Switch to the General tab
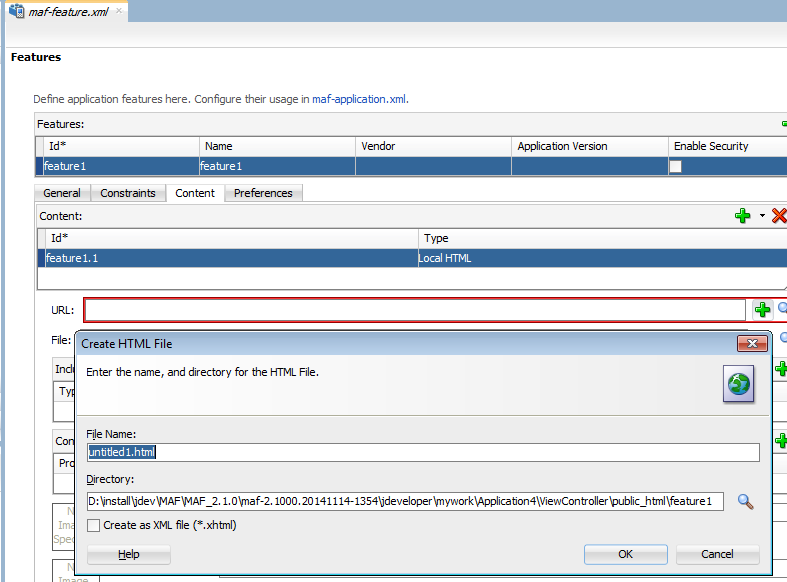 pyautogui.click(x=62, y=193)
